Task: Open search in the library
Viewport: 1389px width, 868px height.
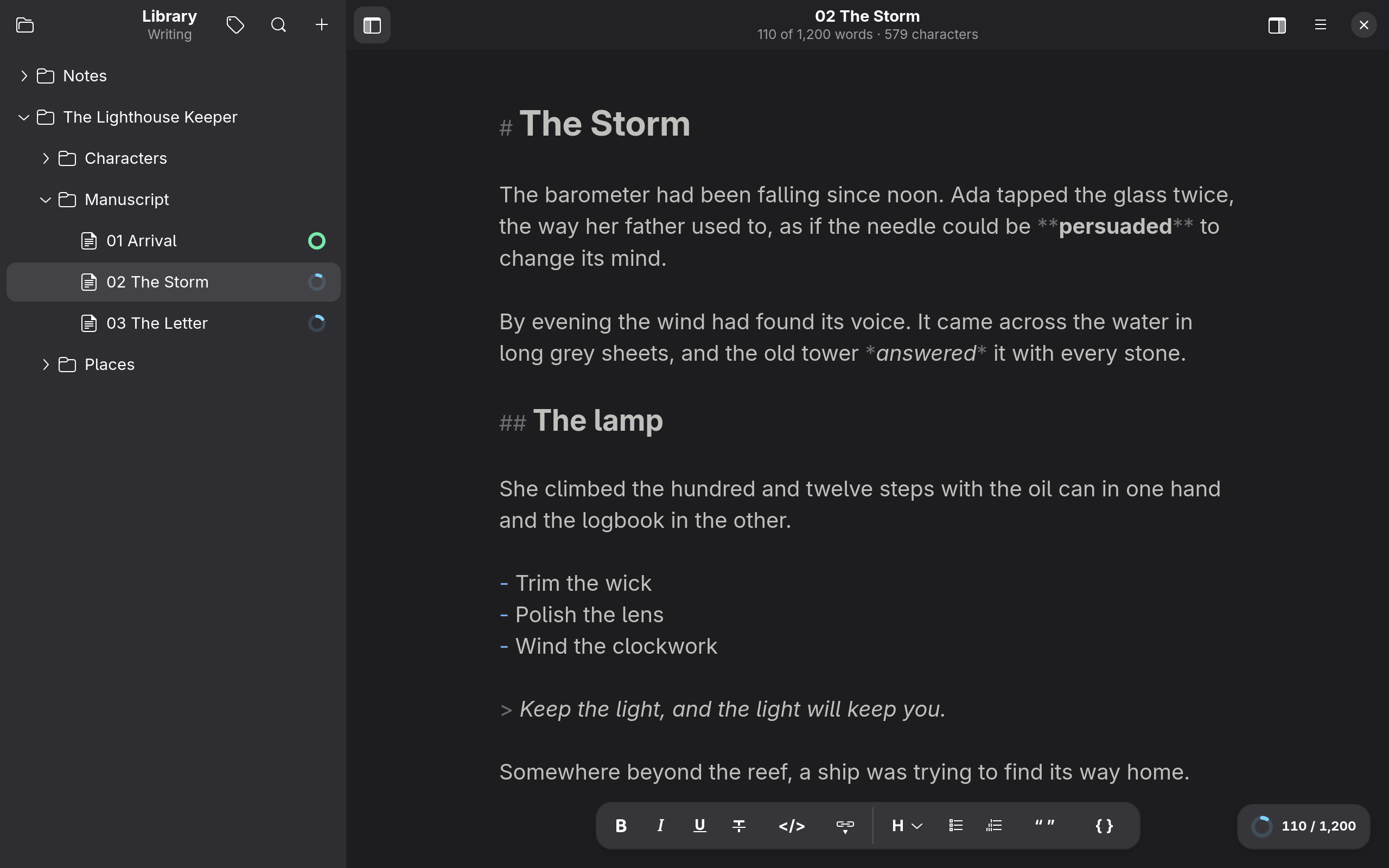Action: [x=278, y=25]
